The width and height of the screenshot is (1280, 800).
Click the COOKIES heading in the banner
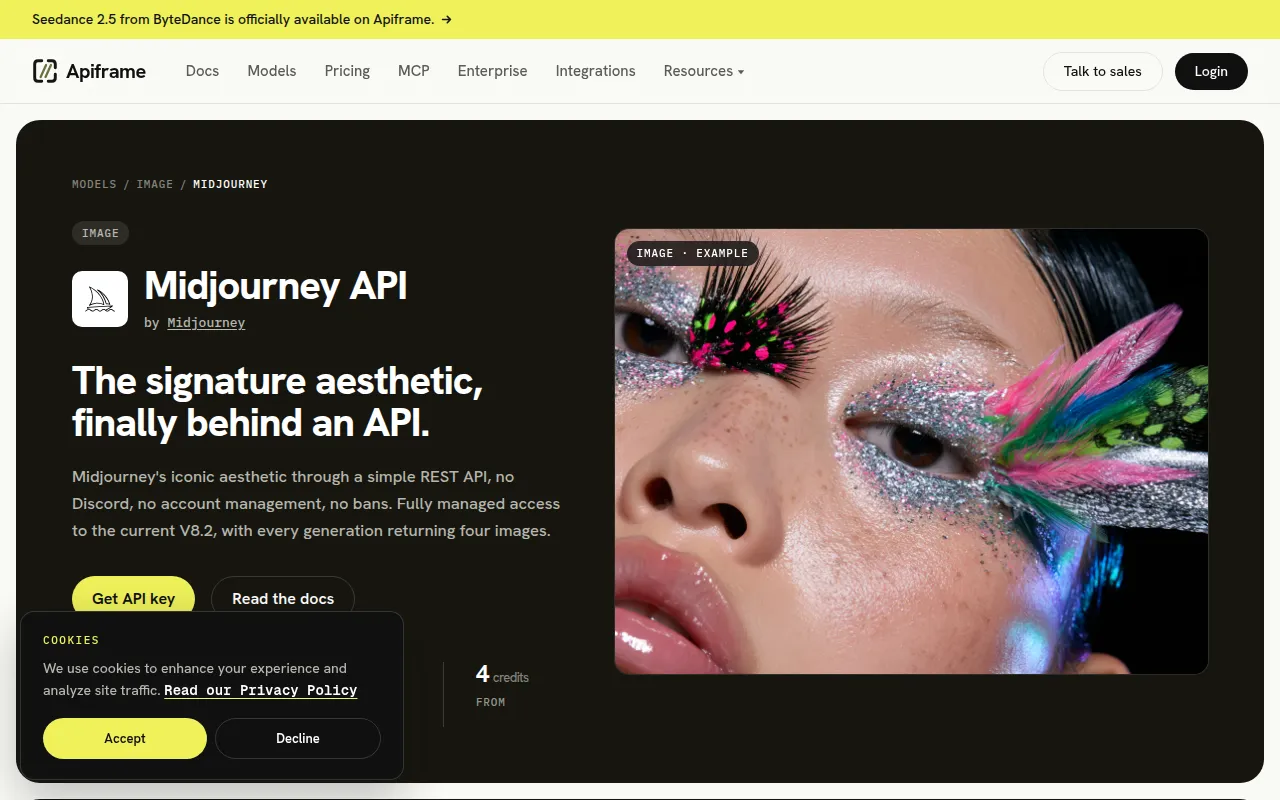pos(71,640)
